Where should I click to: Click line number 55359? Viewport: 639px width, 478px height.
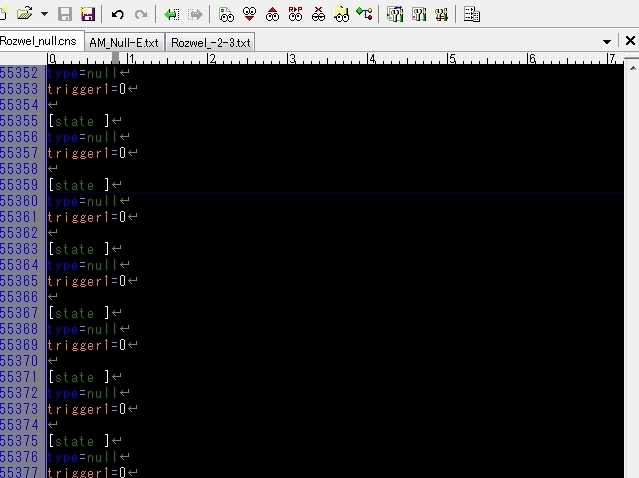19,185
